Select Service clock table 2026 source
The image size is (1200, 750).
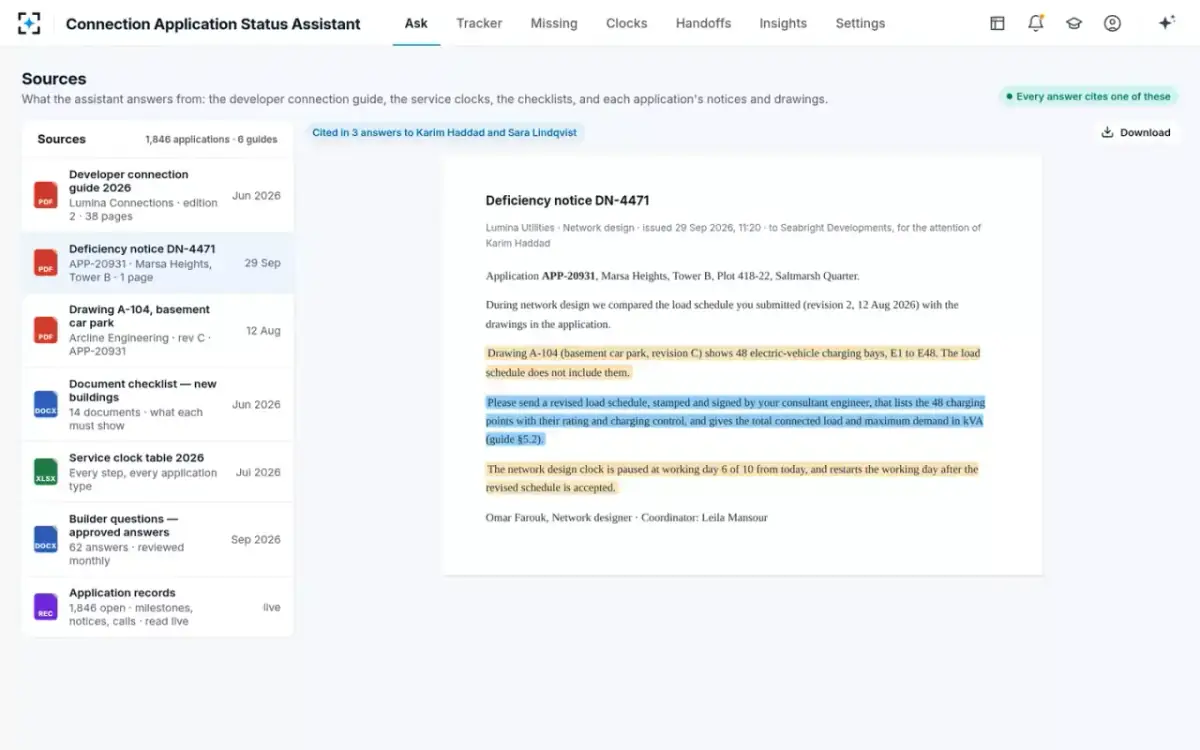158,472
